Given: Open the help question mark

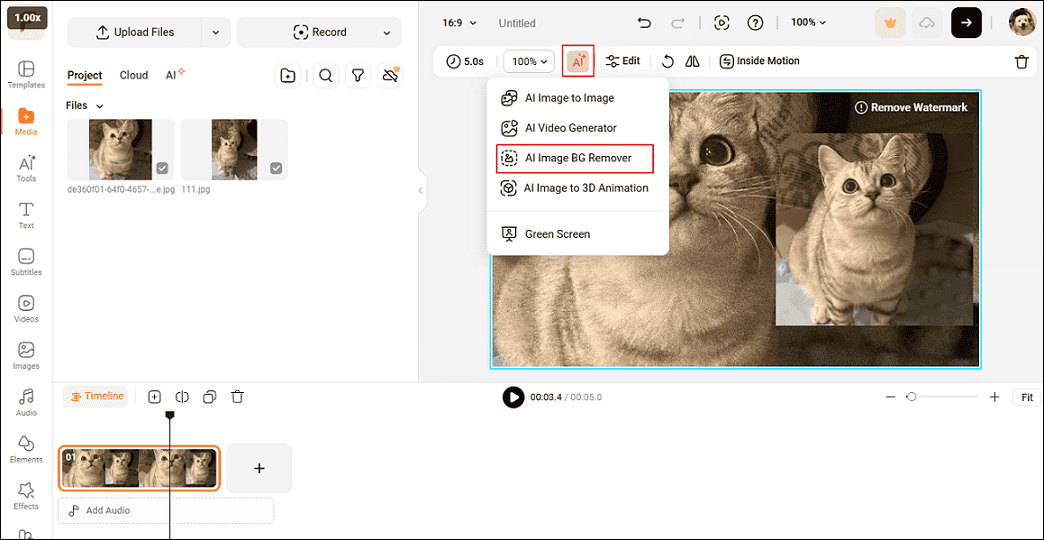Looking at the screenshot, I should point(755,23).
